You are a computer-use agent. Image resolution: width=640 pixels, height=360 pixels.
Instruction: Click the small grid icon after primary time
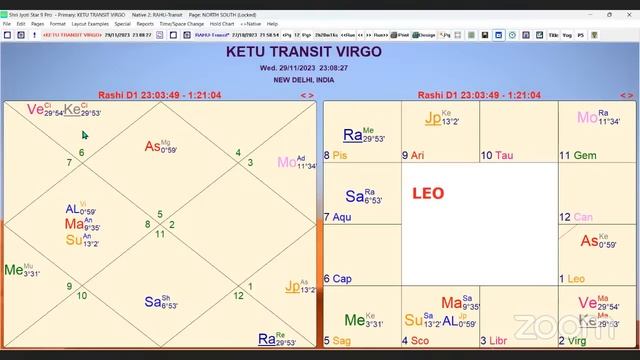pos(160,35)
